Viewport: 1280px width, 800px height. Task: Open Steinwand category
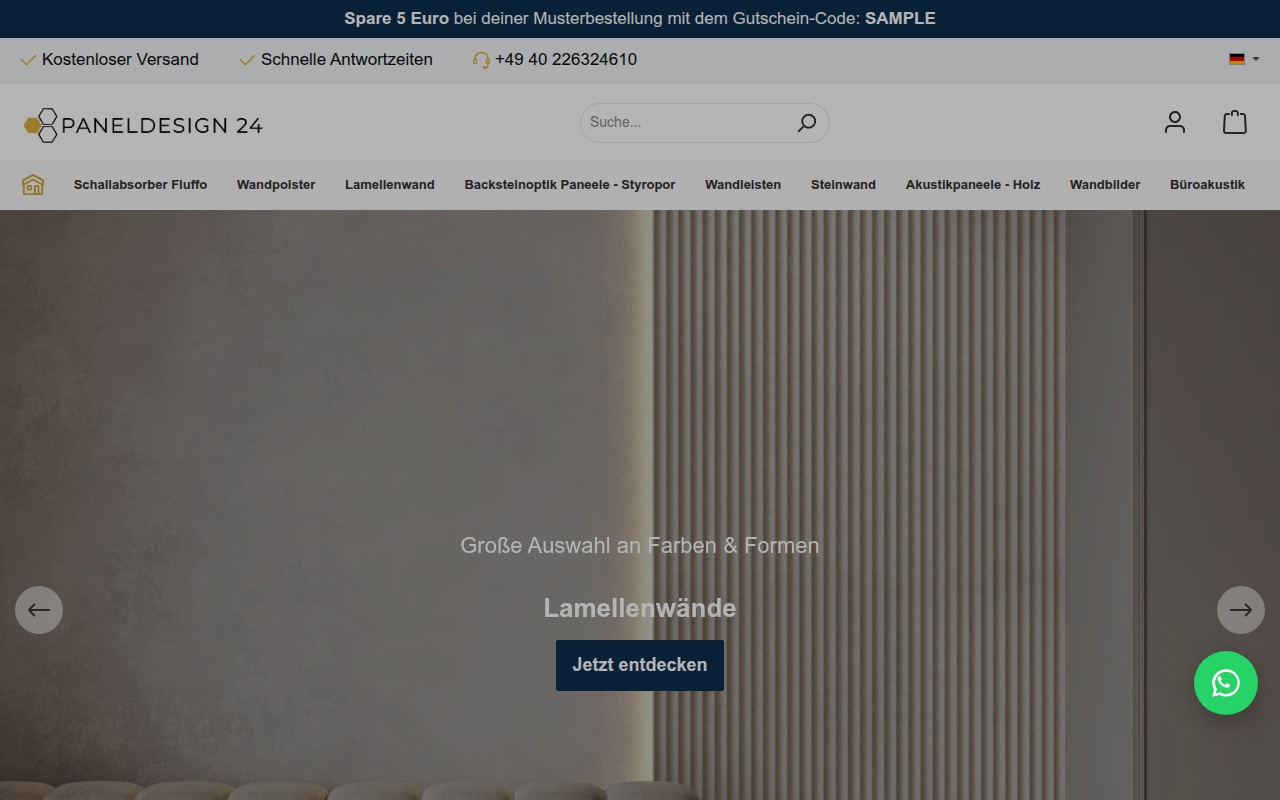(843, 185)
